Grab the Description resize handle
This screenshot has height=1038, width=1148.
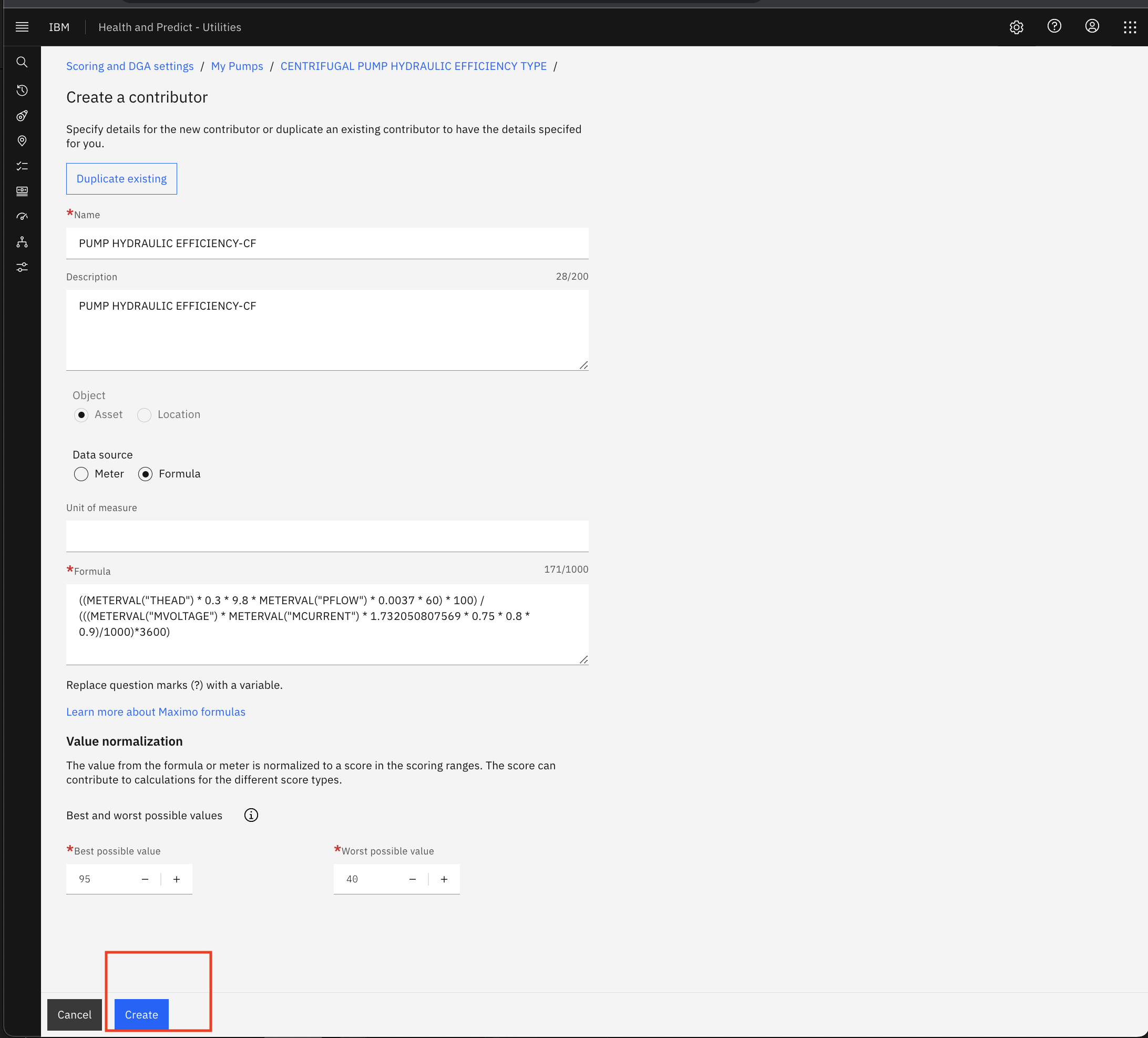(x=583, y=365)
